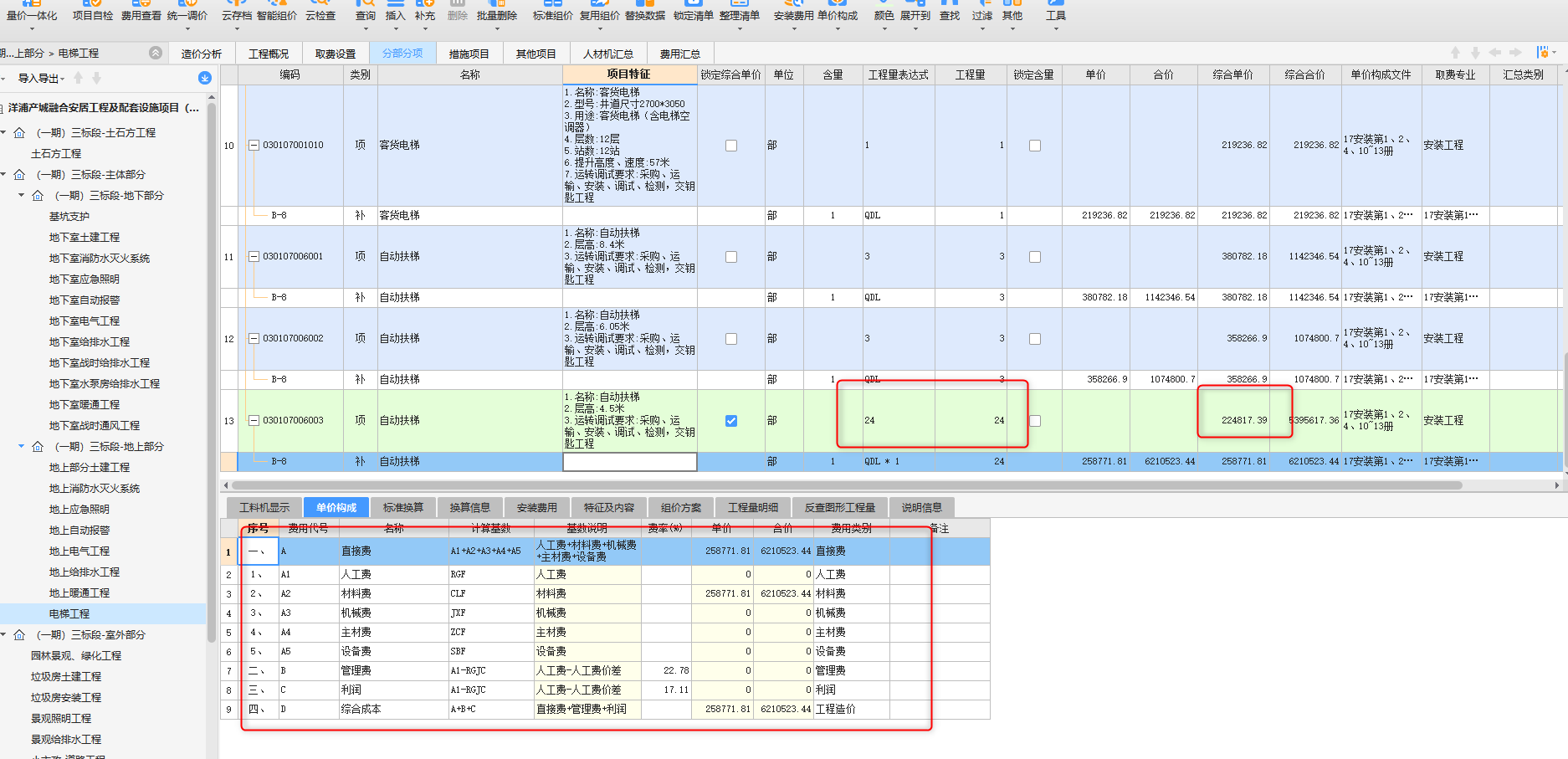1568x759 pixels.
Task: Click the left arrow at right of tab bar
Action: 1495,53
